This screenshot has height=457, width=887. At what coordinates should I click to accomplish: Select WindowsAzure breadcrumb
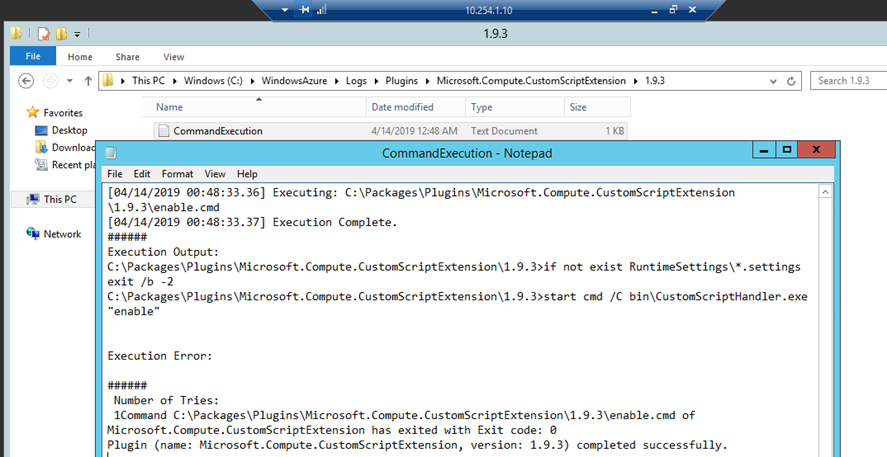tap(294, 81)
